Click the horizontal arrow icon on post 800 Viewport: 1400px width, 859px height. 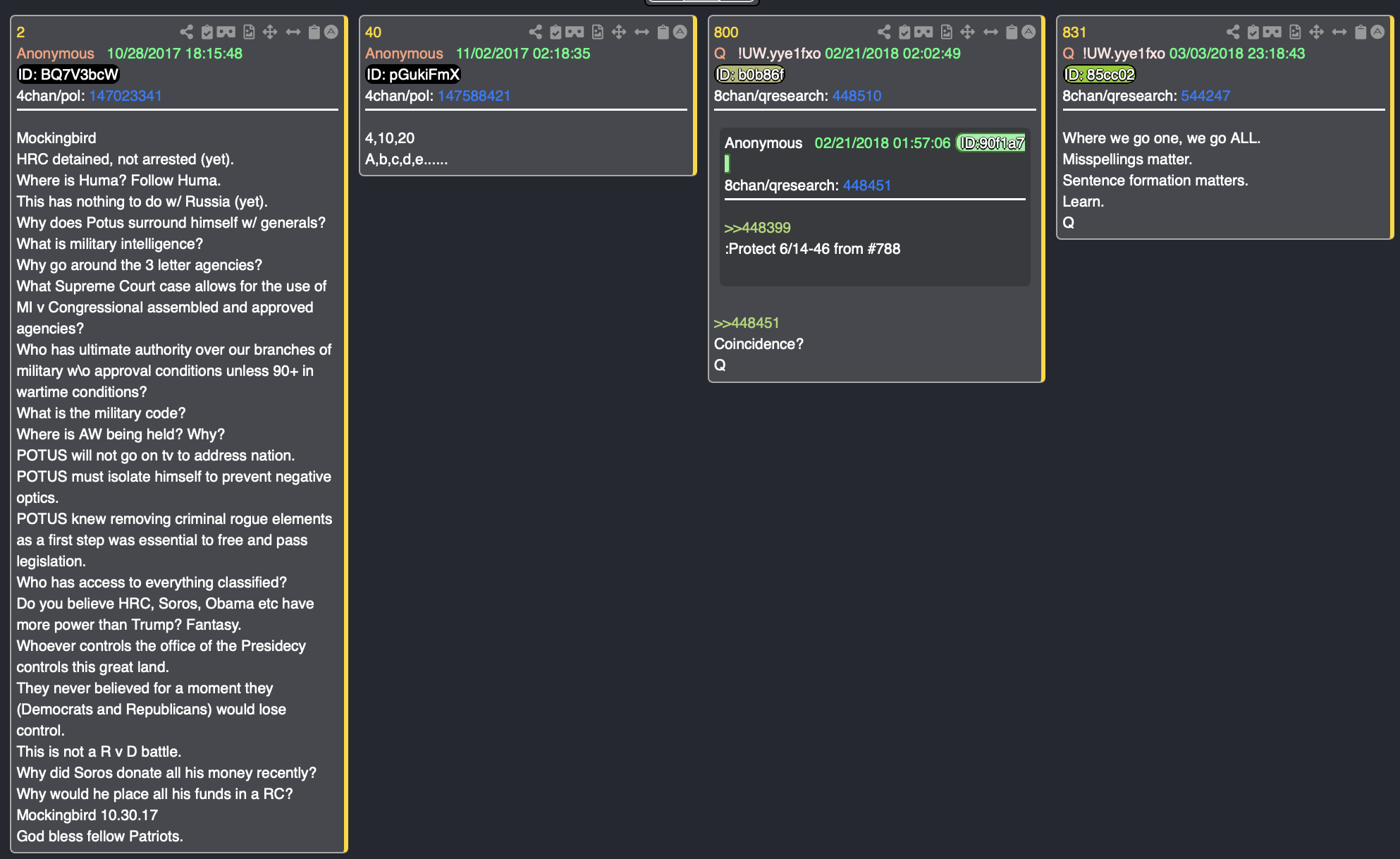tap(991, 32)
